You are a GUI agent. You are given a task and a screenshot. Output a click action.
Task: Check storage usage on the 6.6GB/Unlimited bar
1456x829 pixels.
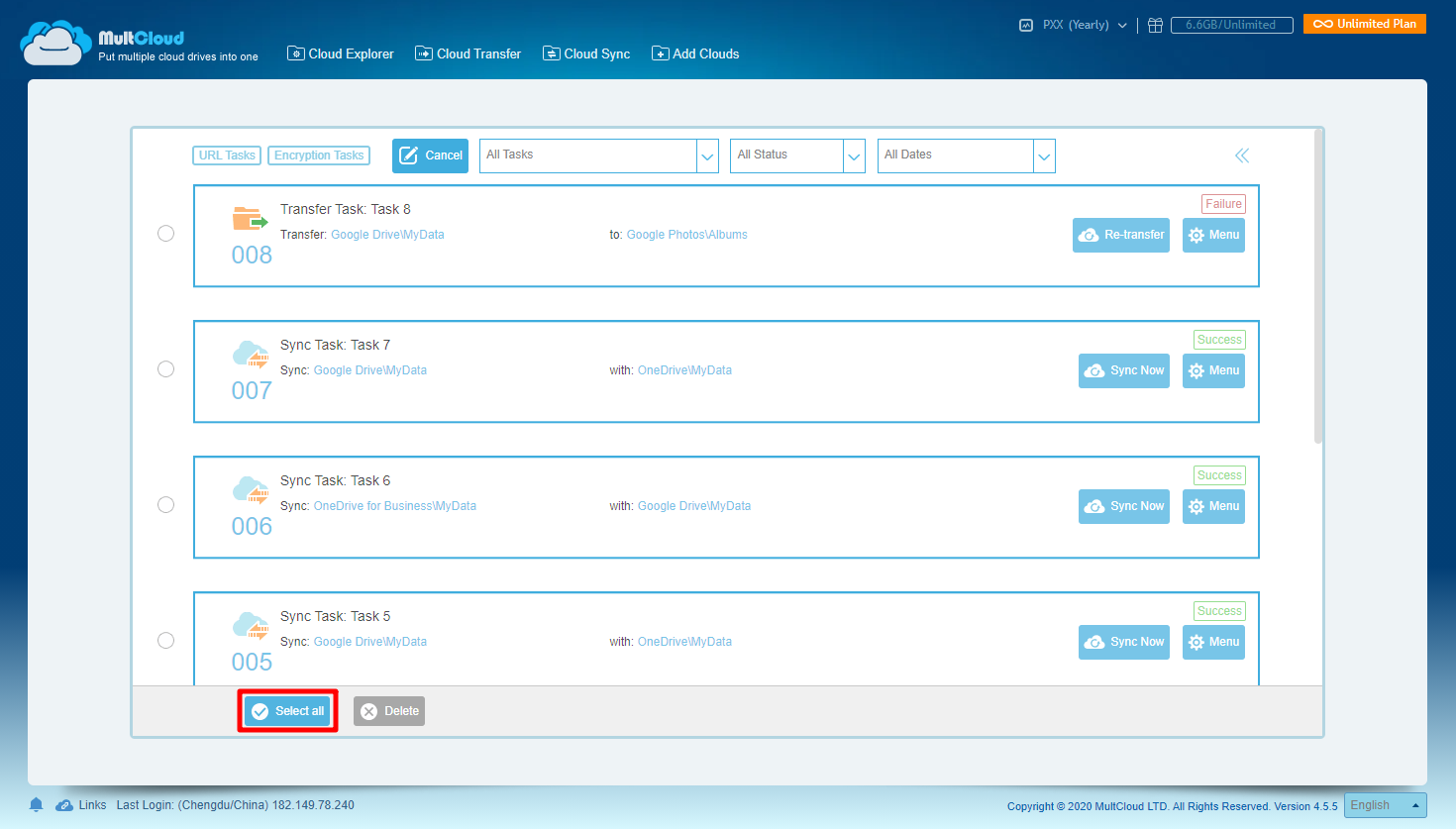1231,25
